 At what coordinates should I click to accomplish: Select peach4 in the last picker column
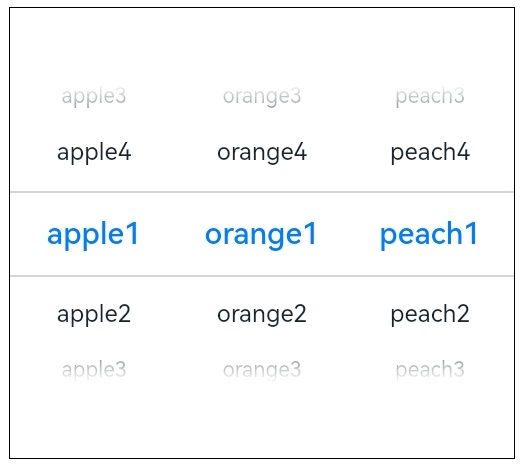point(430,152)
